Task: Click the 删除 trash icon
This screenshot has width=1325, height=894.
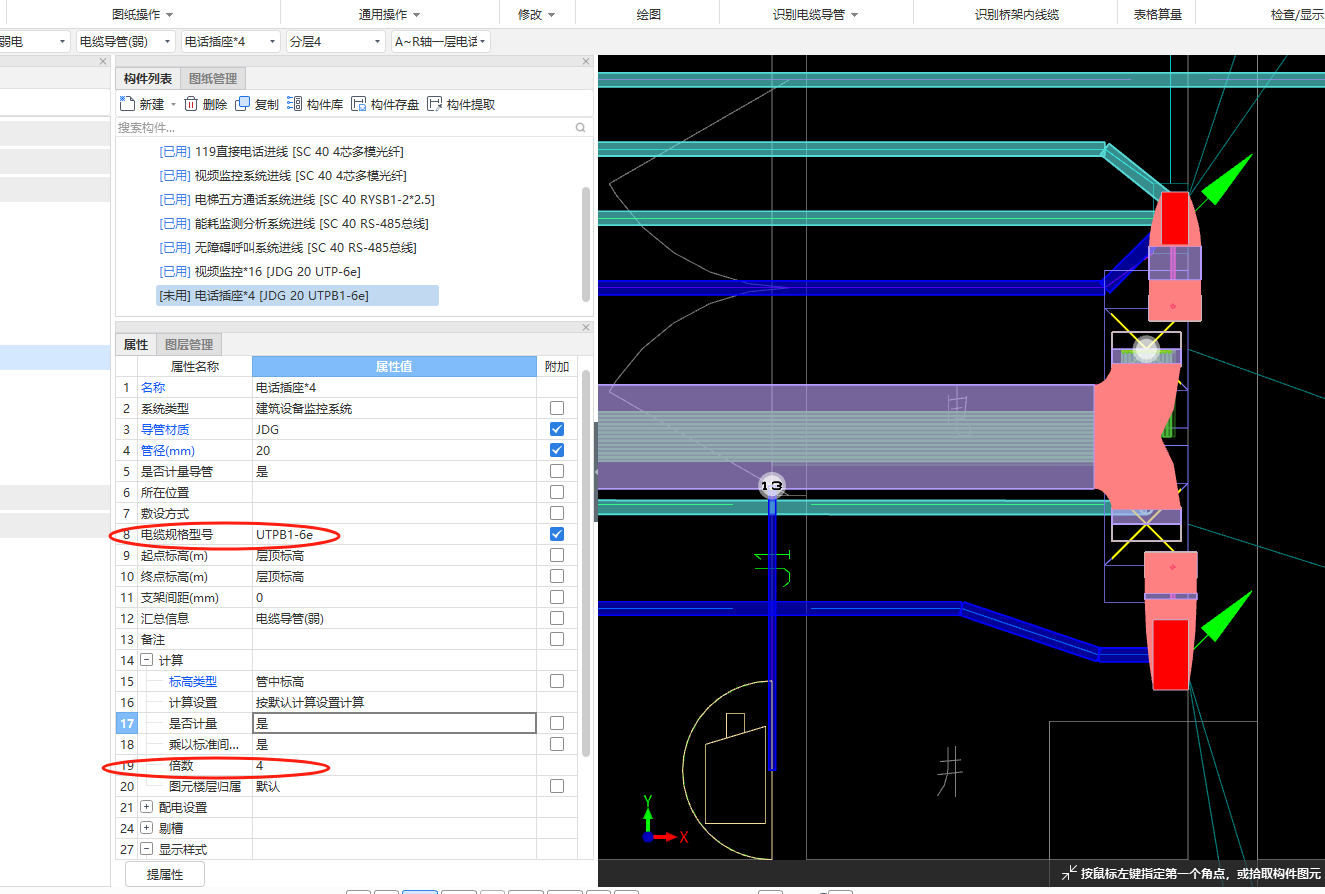Action: 191,104
